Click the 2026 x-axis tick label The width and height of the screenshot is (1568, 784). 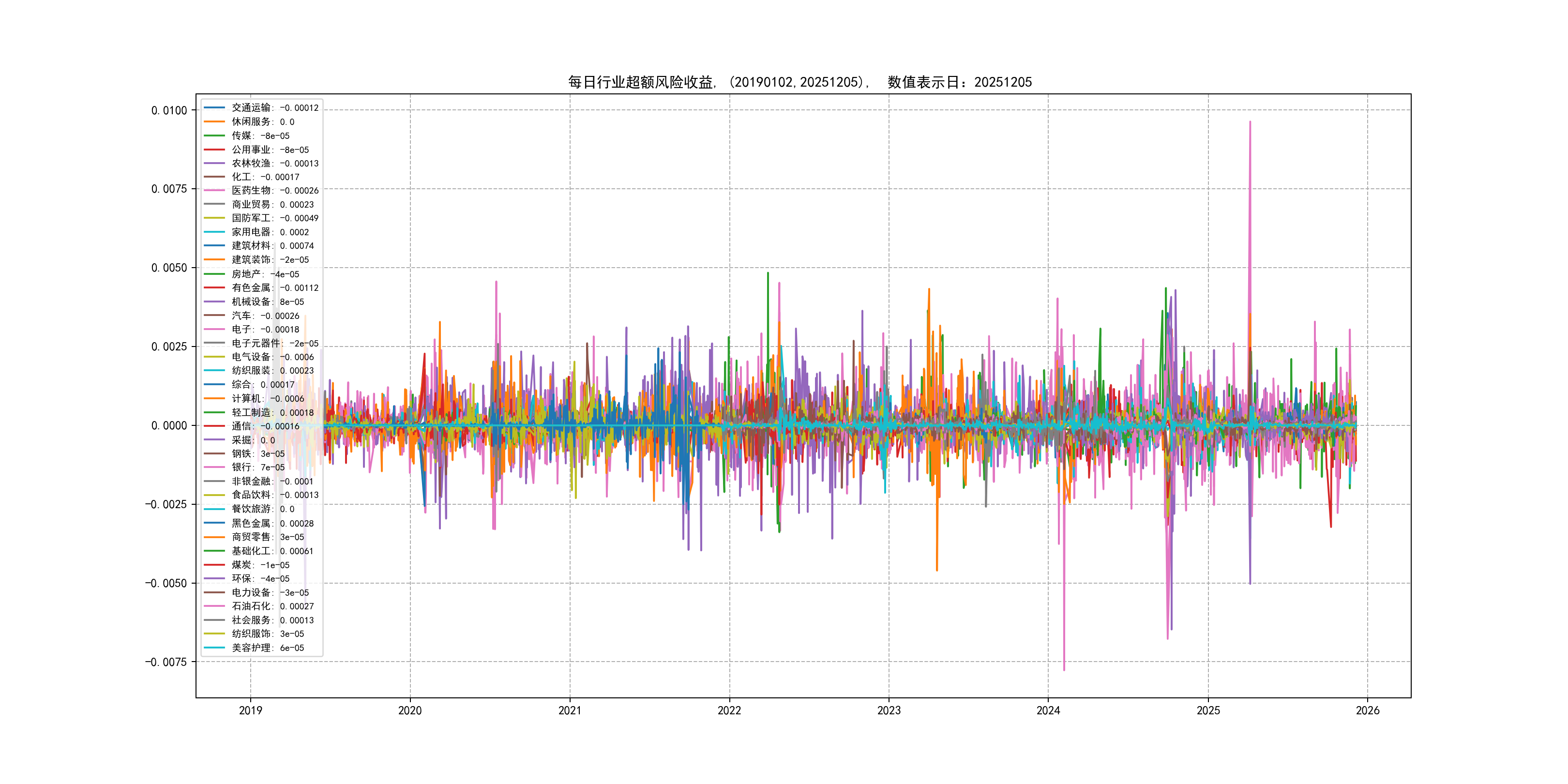pos(1367,710)
